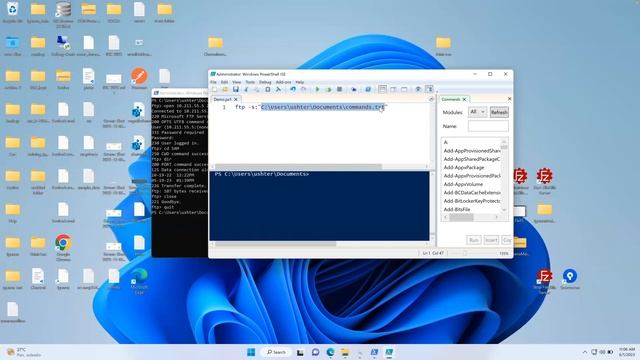The image size is (640, 360).
Task: Click the Cut scissors icon in ISE toolbar
Action: click(x=246, y=89)
